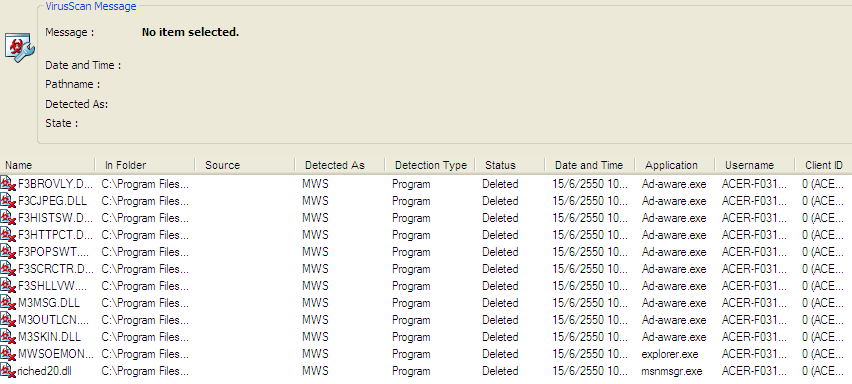Select the F3SCRCTR row icon
Image resolution: width=852 pixels, height=384 pixels.
coord(8,269)
